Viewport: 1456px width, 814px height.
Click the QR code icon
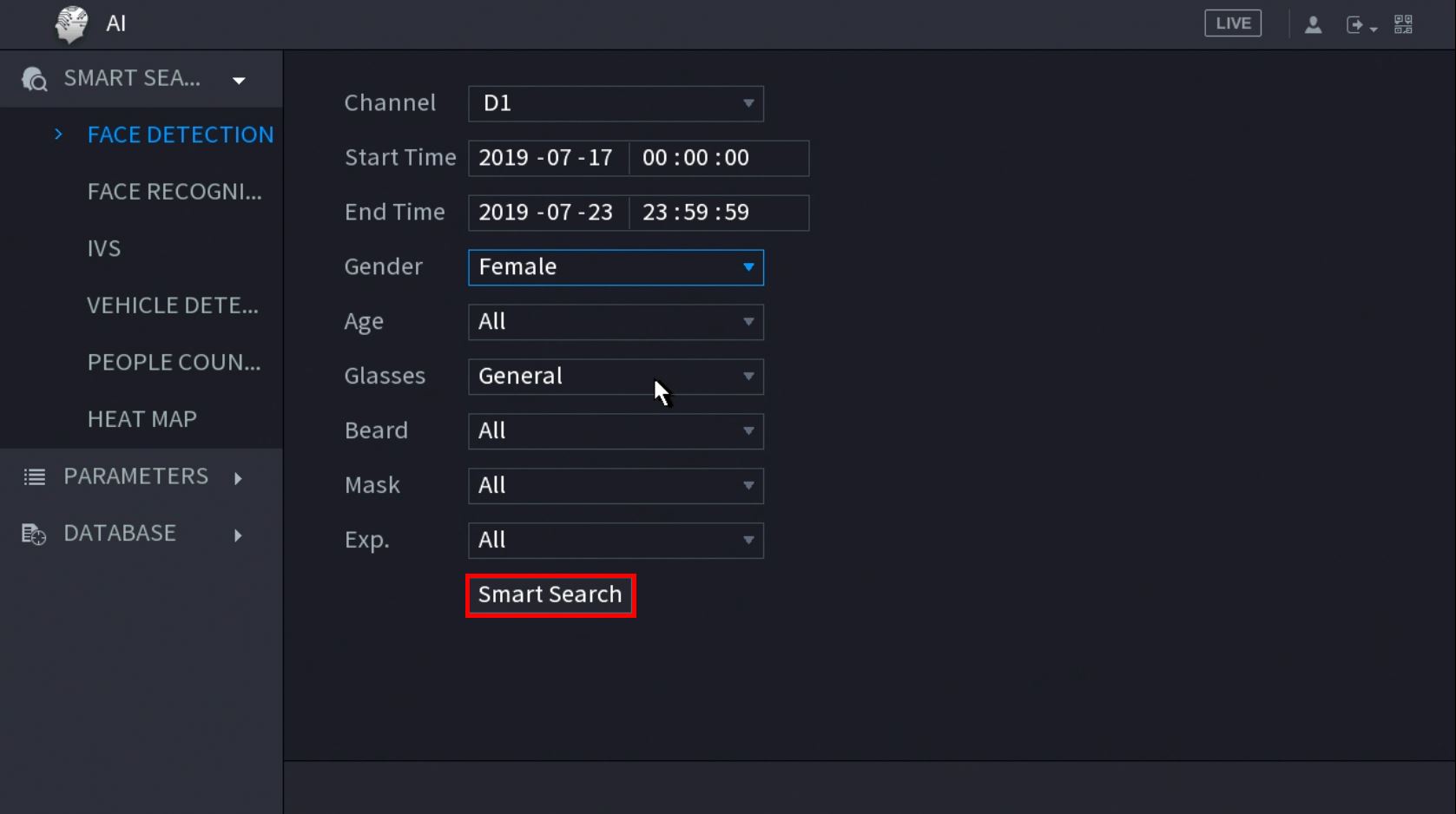coord(1403,24)
